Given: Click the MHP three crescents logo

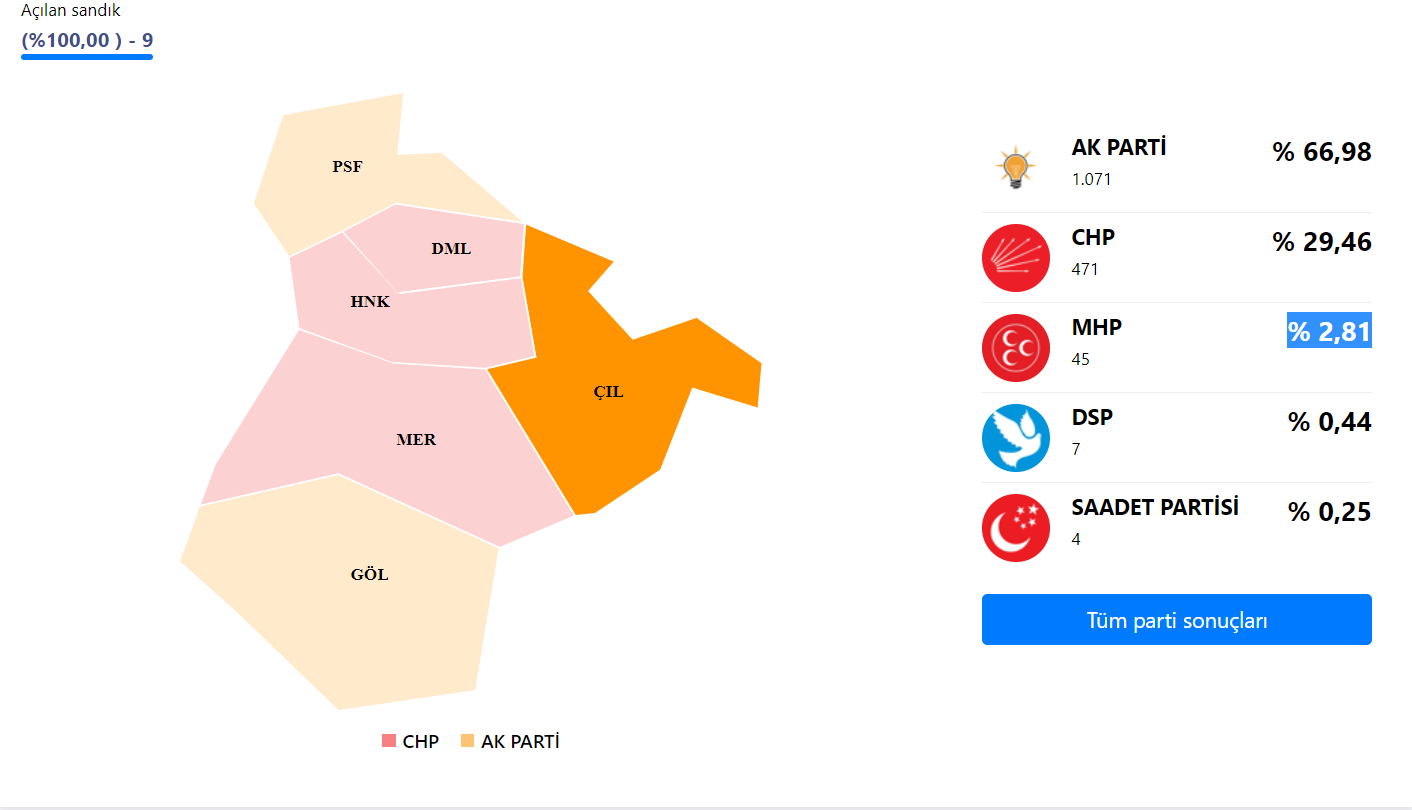Looking at the screenshot, I should tap(1015, 348).
